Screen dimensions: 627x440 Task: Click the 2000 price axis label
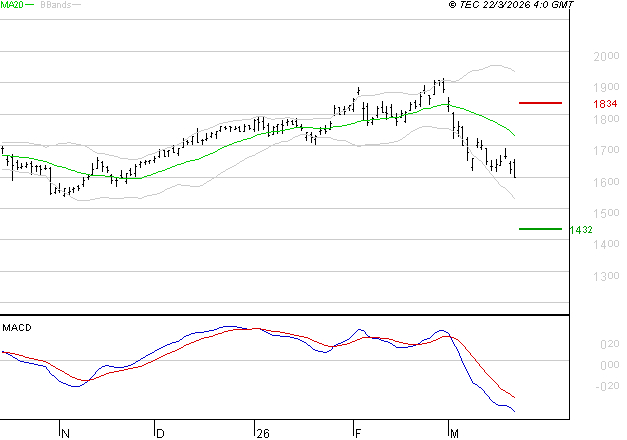(606, 56)
